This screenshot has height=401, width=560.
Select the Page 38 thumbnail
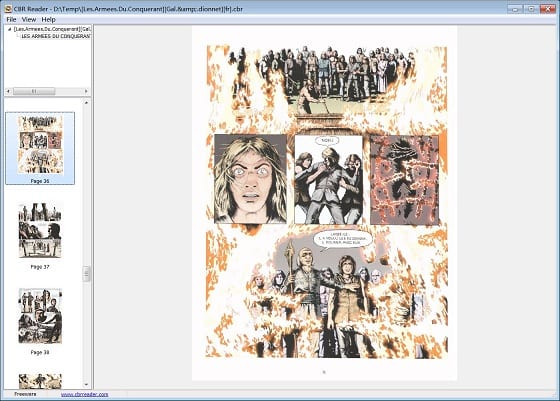point(40,316)
